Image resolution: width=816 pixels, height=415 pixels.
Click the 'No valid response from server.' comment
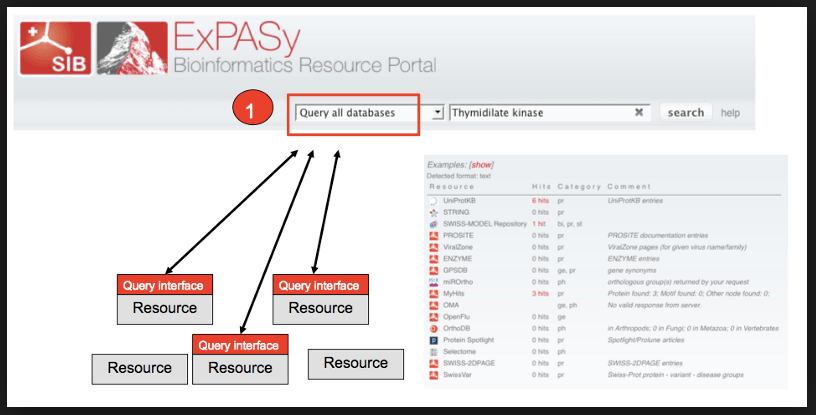pos(654,305)
